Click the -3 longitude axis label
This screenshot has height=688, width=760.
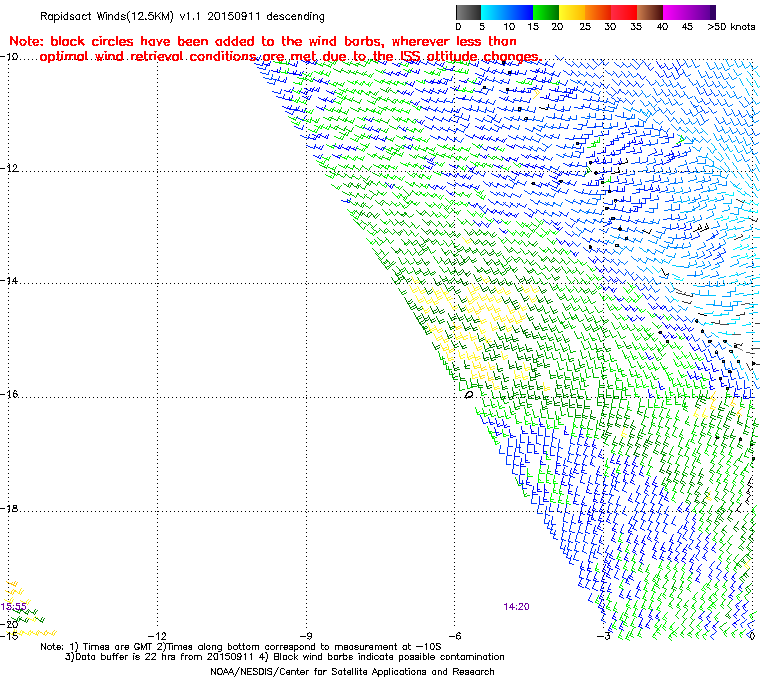(x=602, y=636)
